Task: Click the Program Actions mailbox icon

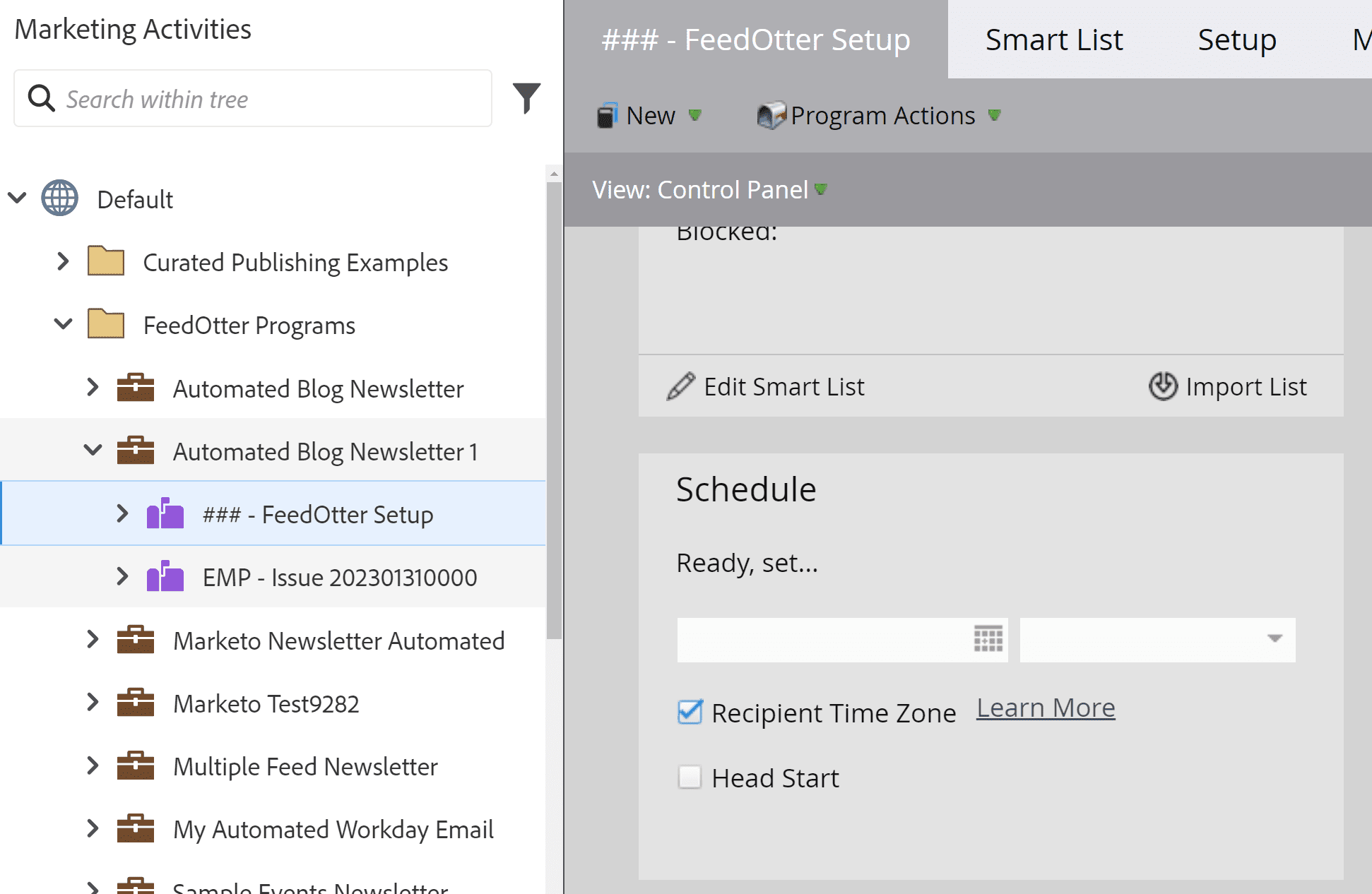Action: coord(770,115)
